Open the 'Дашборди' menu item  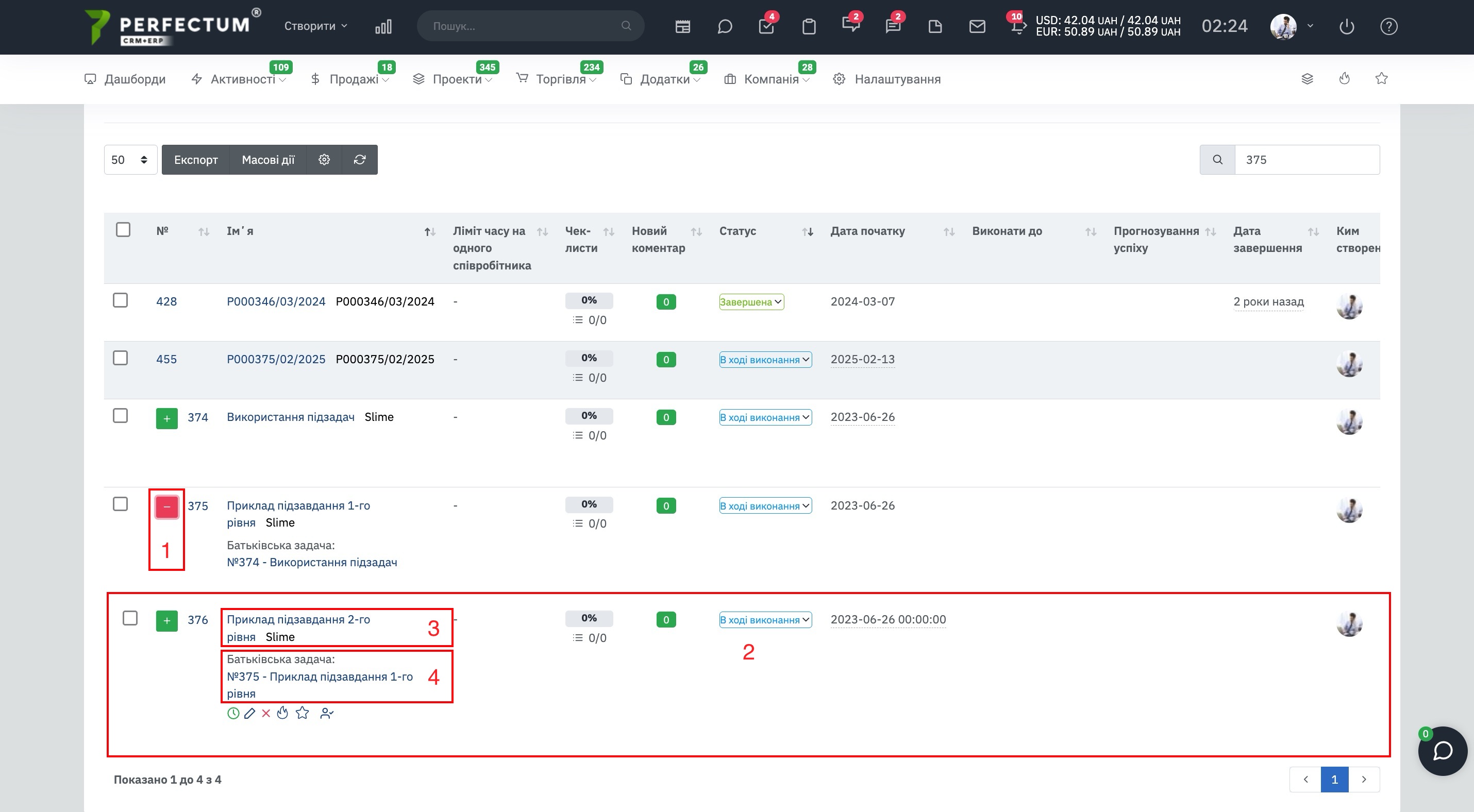(x=125, y=79)
